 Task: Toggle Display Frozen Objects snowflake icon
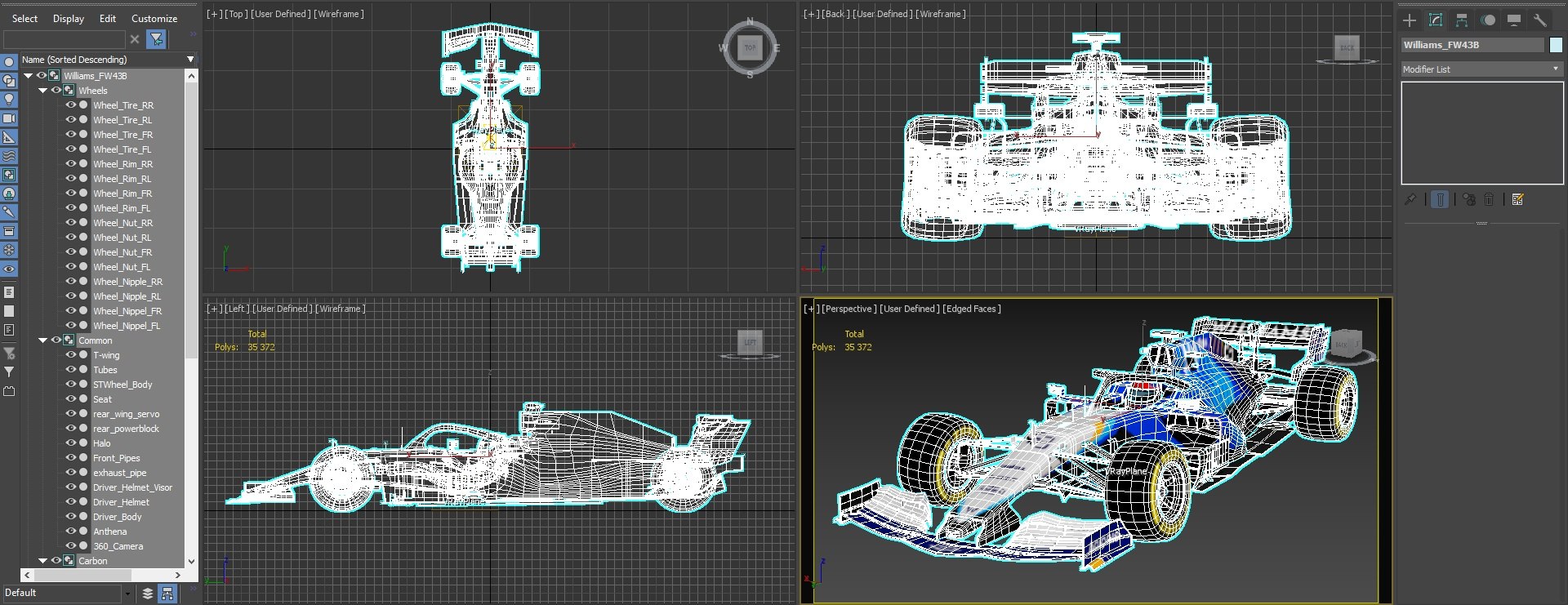(9, 250)
